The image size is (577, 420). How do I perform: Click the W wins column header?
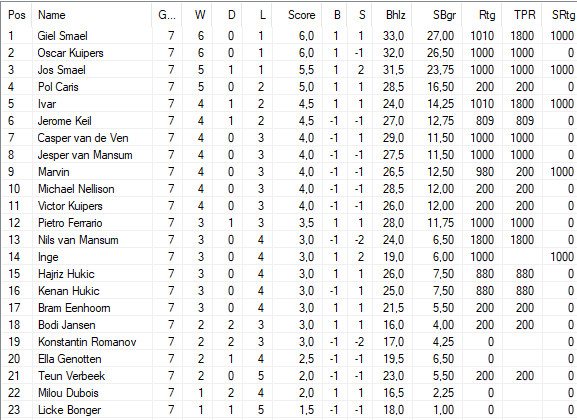197,15
